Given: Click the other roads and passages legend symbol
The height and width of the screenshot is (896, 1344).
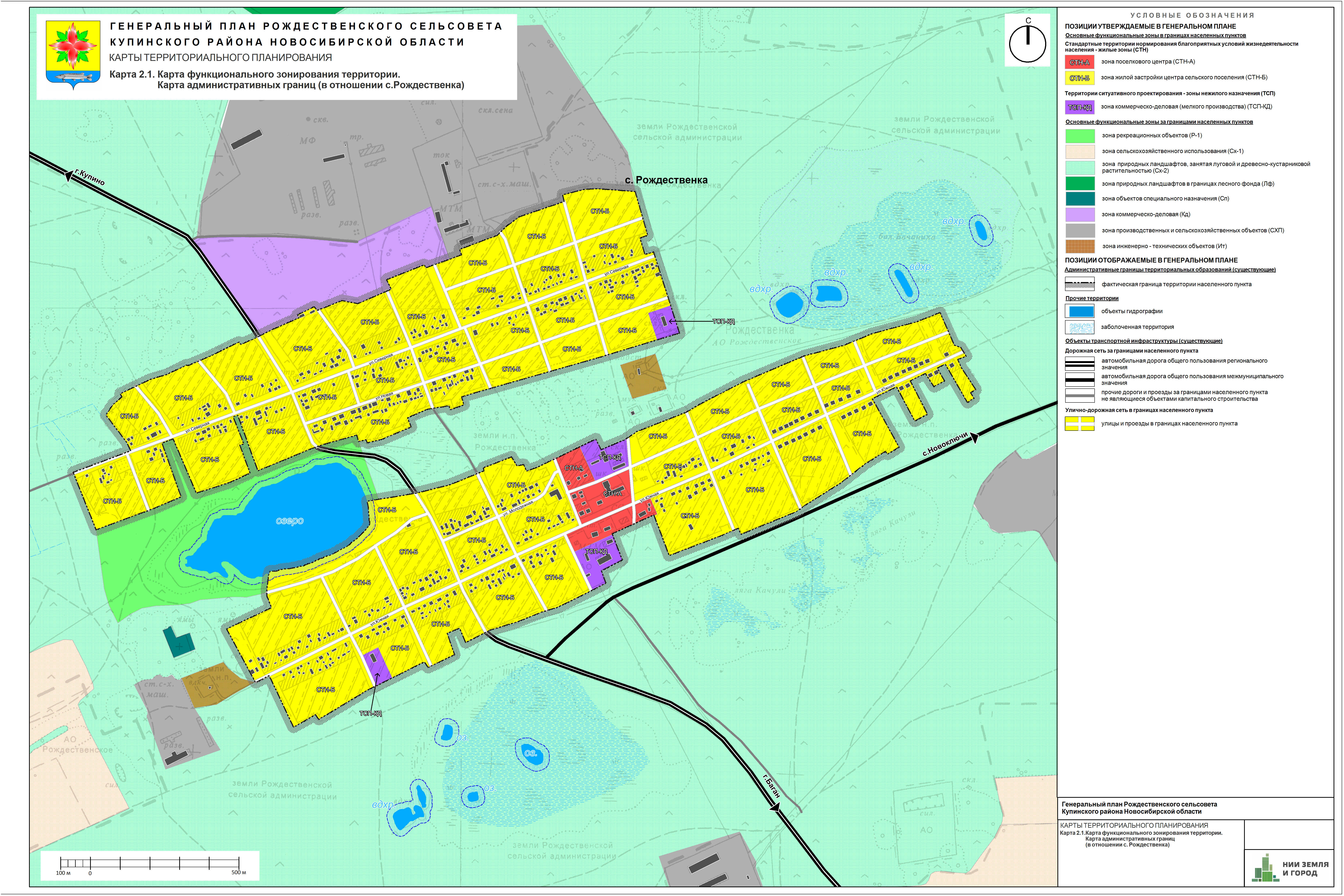Looking at the screenshot, I should tap(1079, 395).
